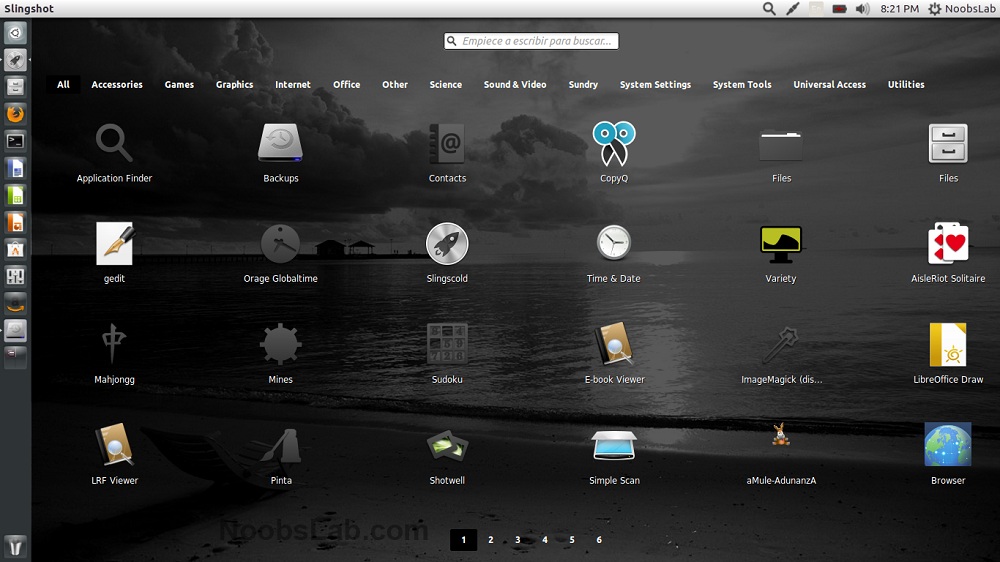This screenshot has height=562, width=1000.
Task: Open LibreOffice Draw
Action: coord(948,344)
